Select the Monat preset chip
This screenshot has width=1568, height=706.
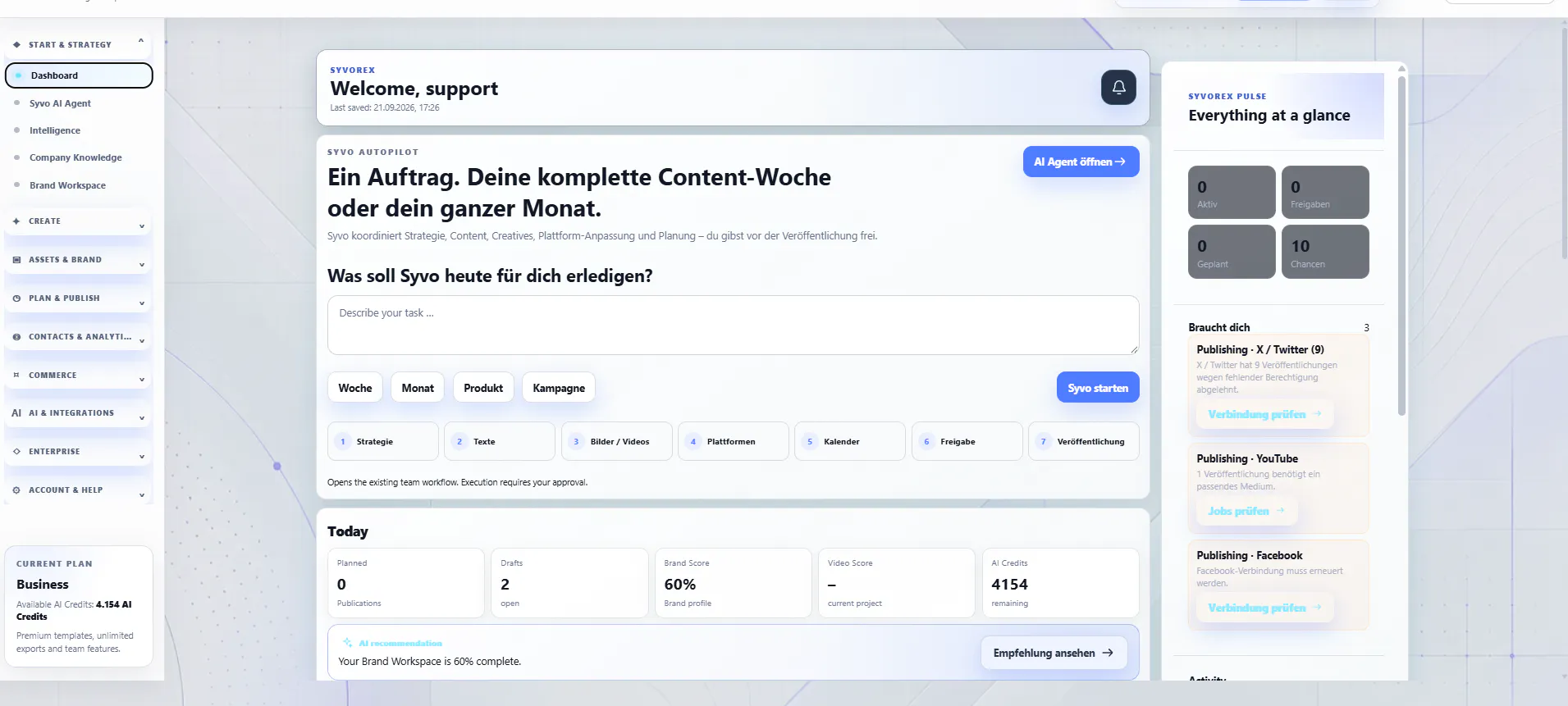tap(418, 388)
